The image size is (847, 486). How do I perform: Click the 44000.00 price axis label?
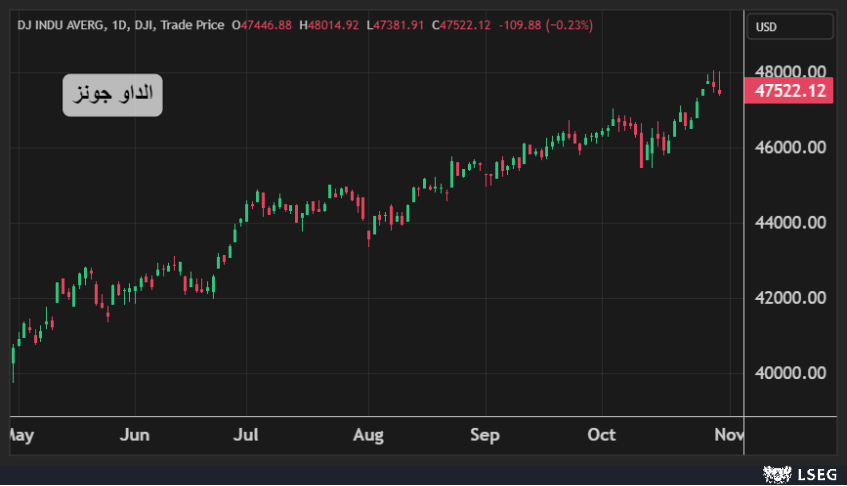(x=789, y=222)
